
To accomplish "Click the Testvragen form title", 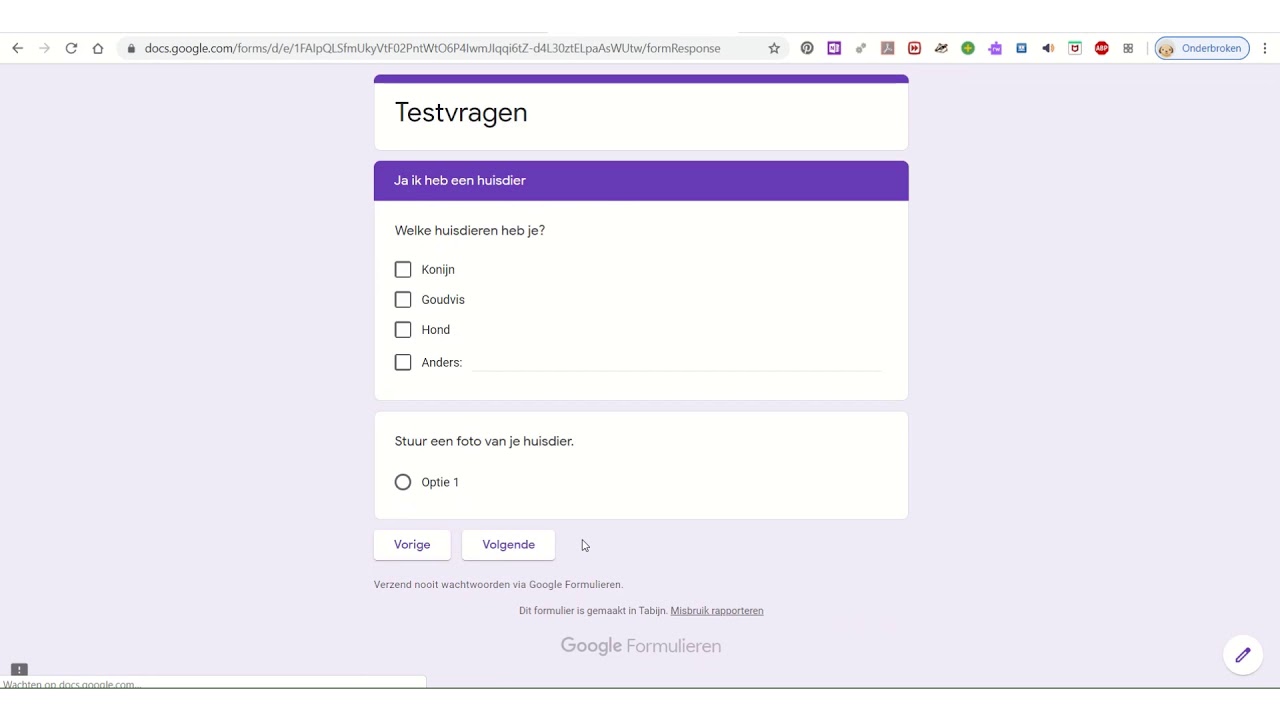I will point(461,113).
